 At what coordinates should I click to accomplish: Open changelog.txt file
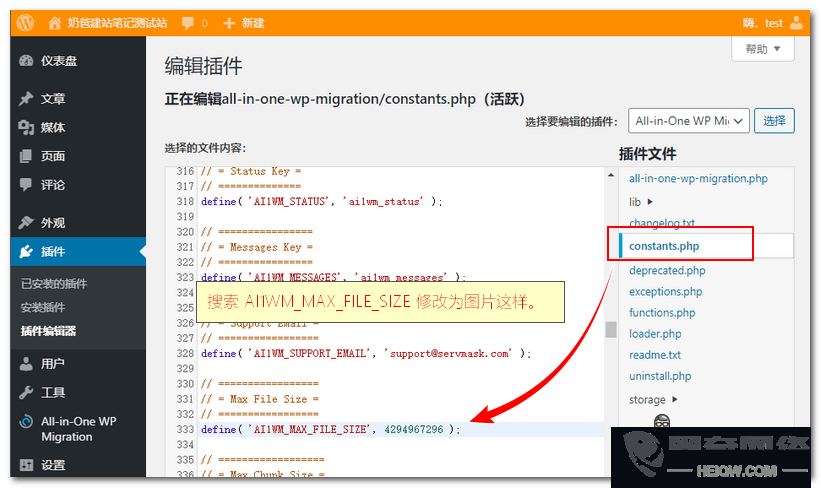662,223
